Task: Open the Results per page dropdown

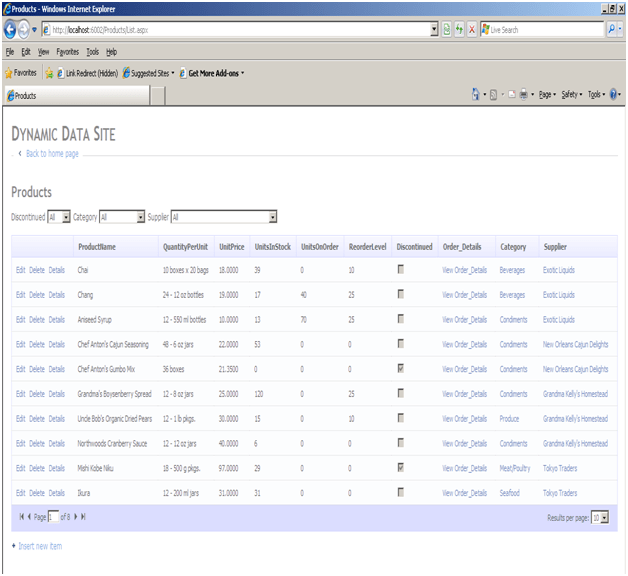Action: point(599,517)
